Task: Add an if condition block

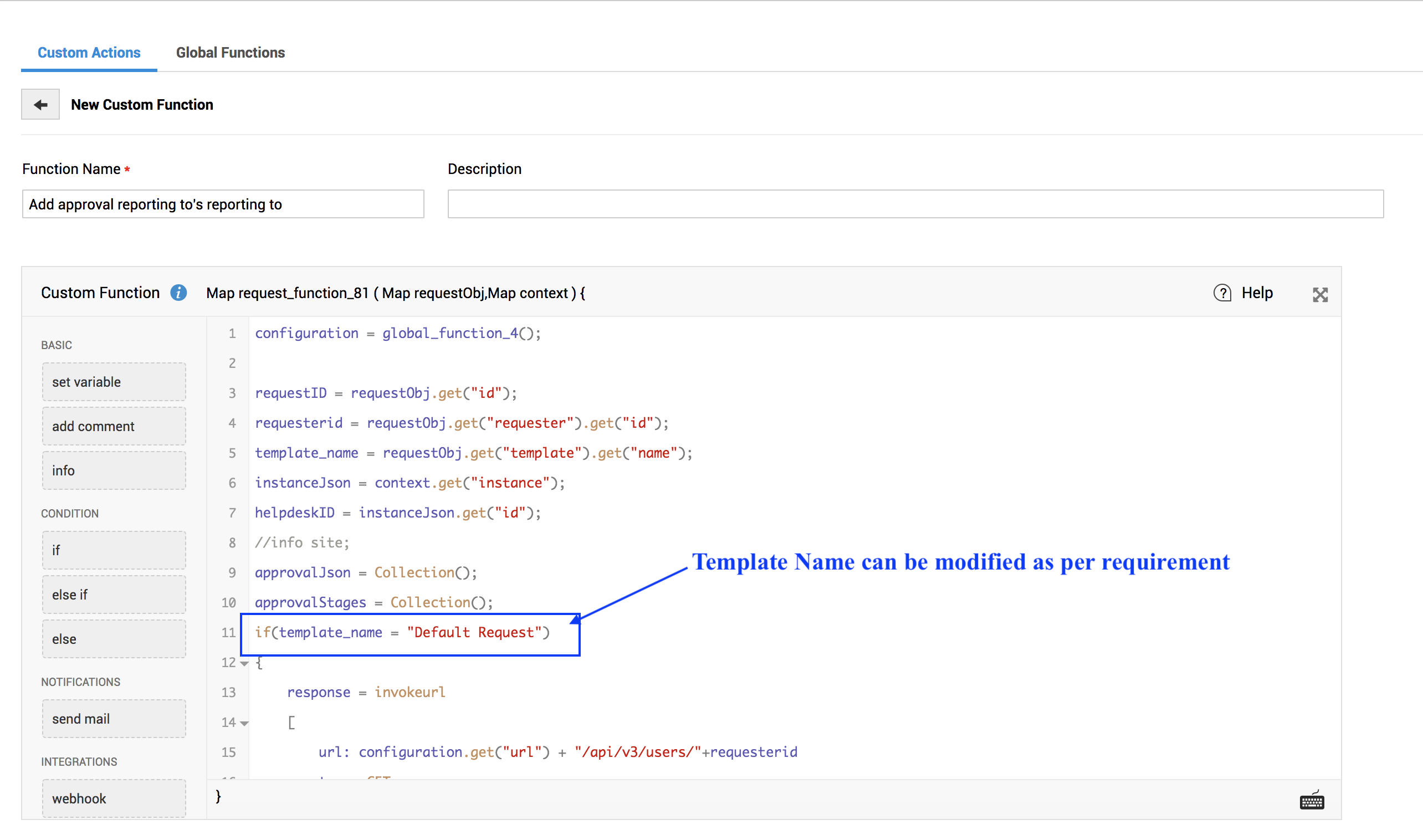Action: (x=114, y=550)
